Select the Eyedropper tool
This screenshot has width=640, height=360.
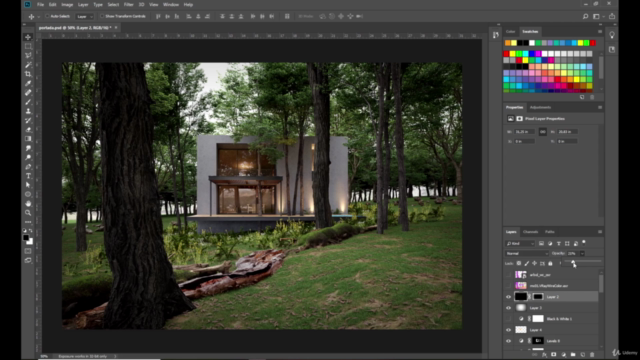point(28,83)
